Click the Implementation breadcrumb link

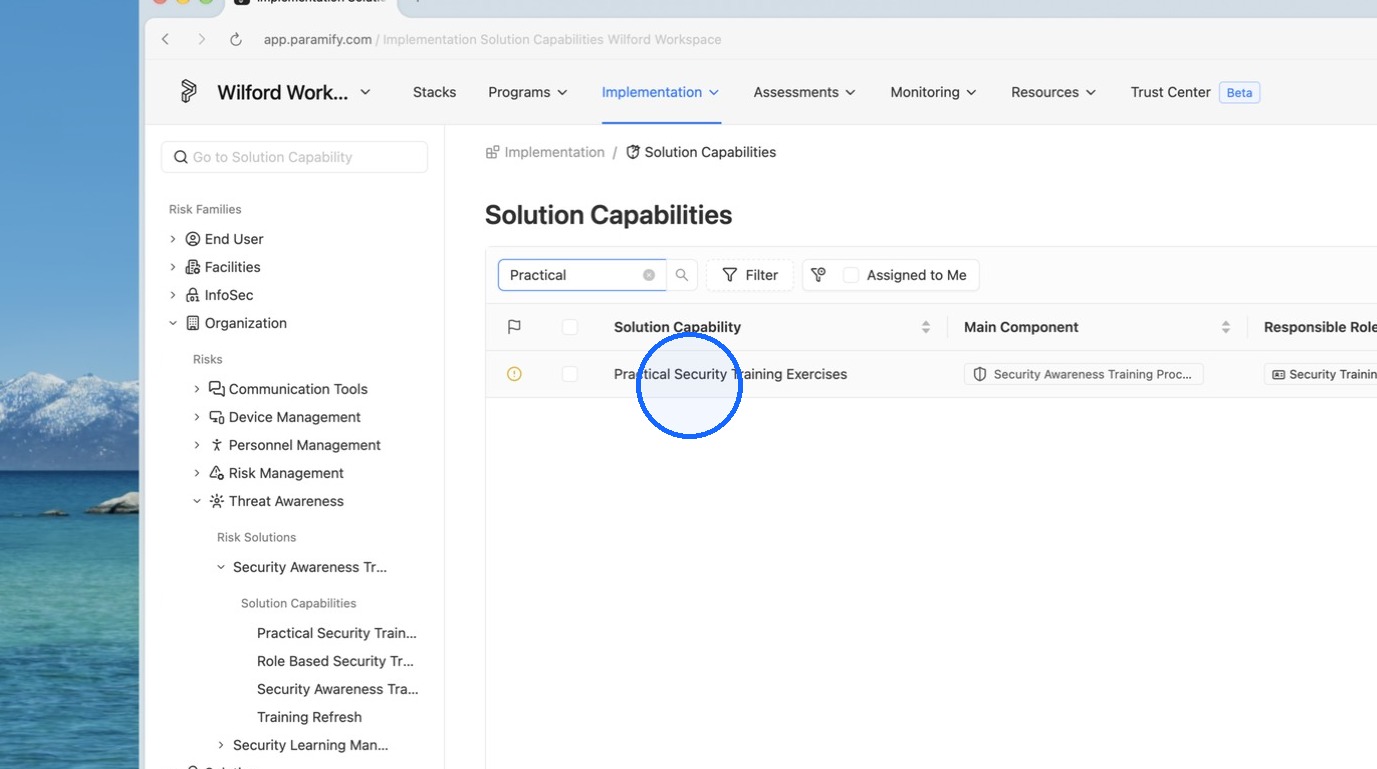554,152
